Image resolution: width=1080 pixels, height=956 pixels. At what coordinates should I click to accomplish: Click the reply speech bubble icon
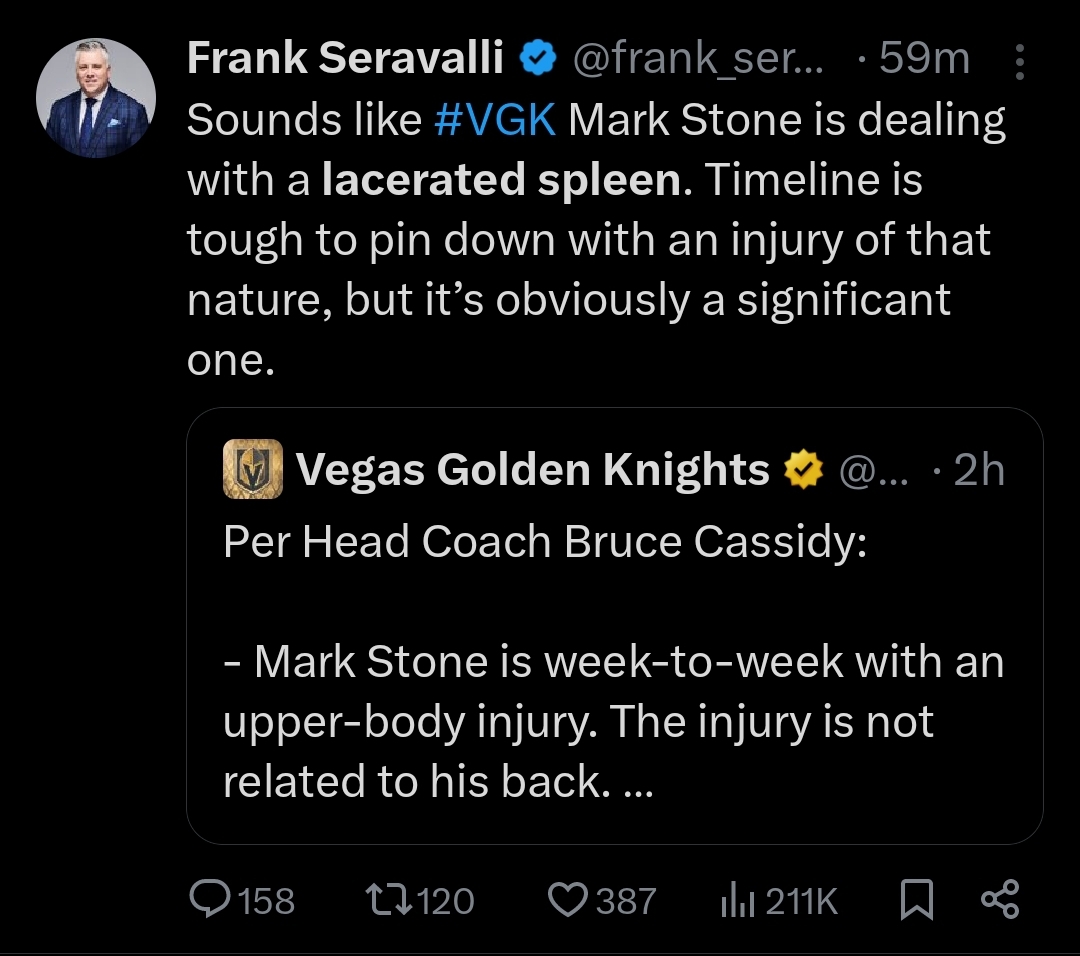209,900
